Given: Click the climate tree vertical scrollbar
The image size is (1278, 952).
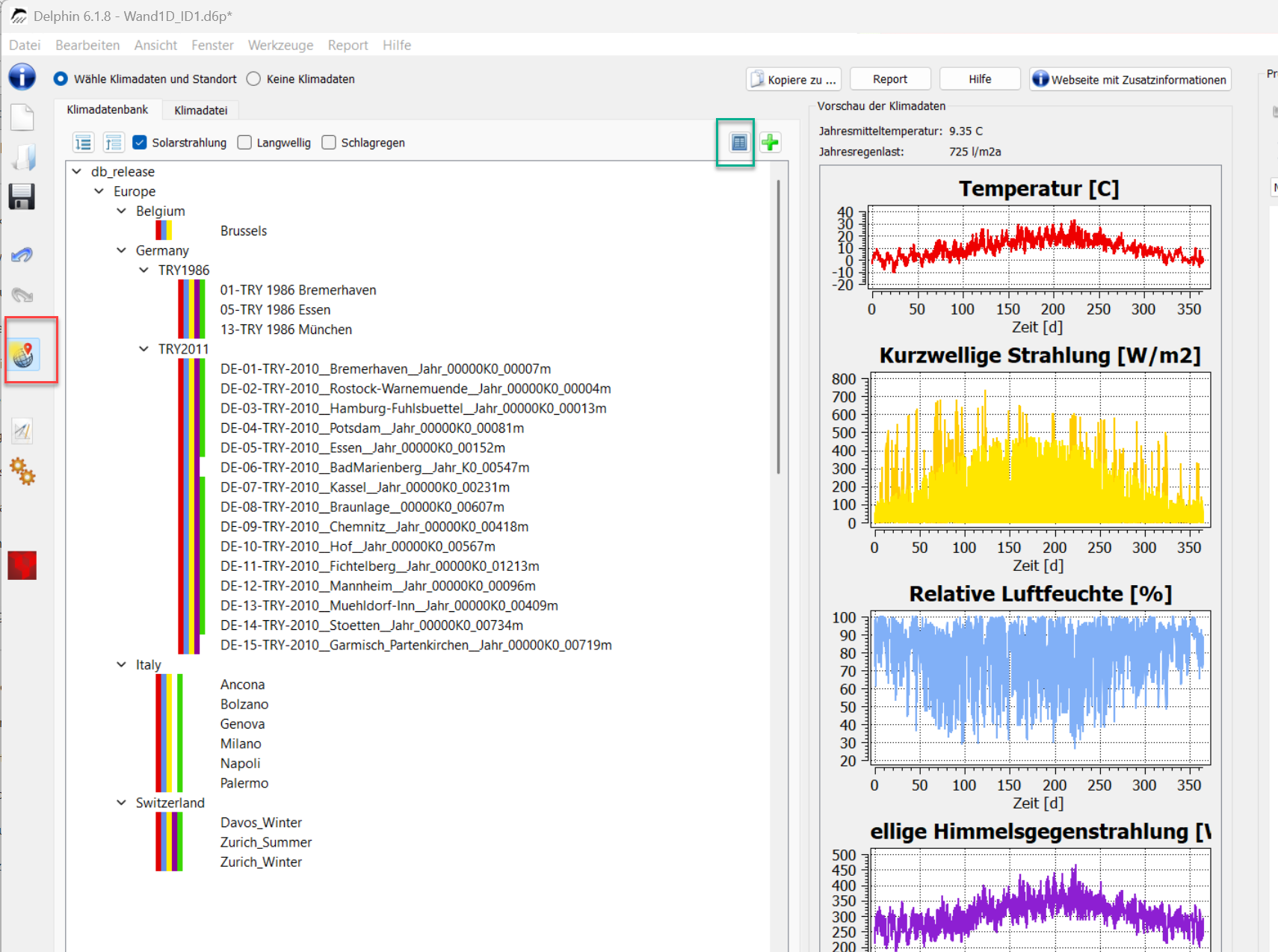Looking at the screenshot, I should pyautogui.click(x=778, y=327).
